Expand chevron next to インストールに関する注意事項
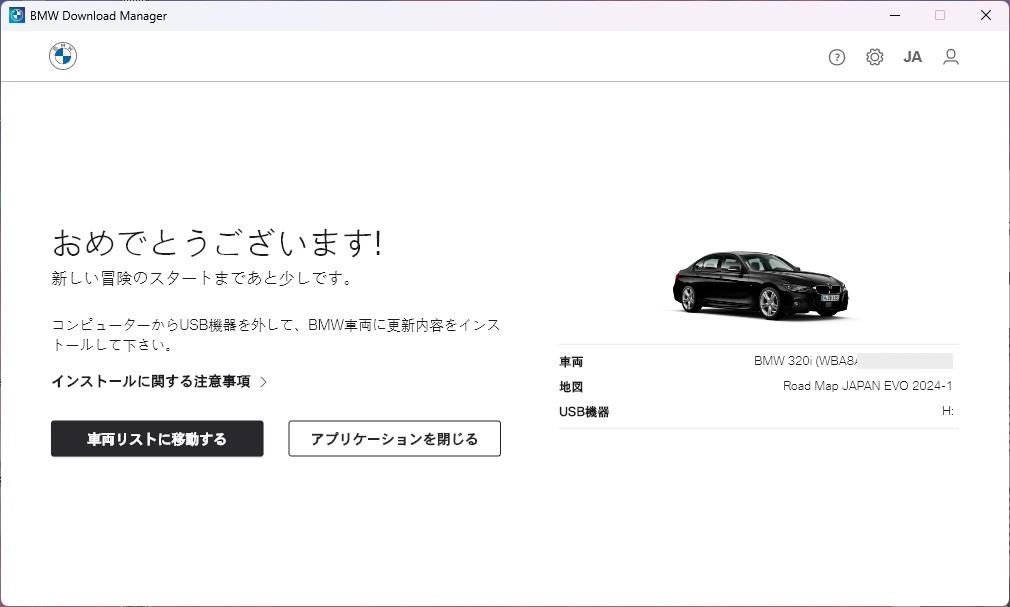The width and height of the screenshot is (1010, 607). (x=263, y=382)
